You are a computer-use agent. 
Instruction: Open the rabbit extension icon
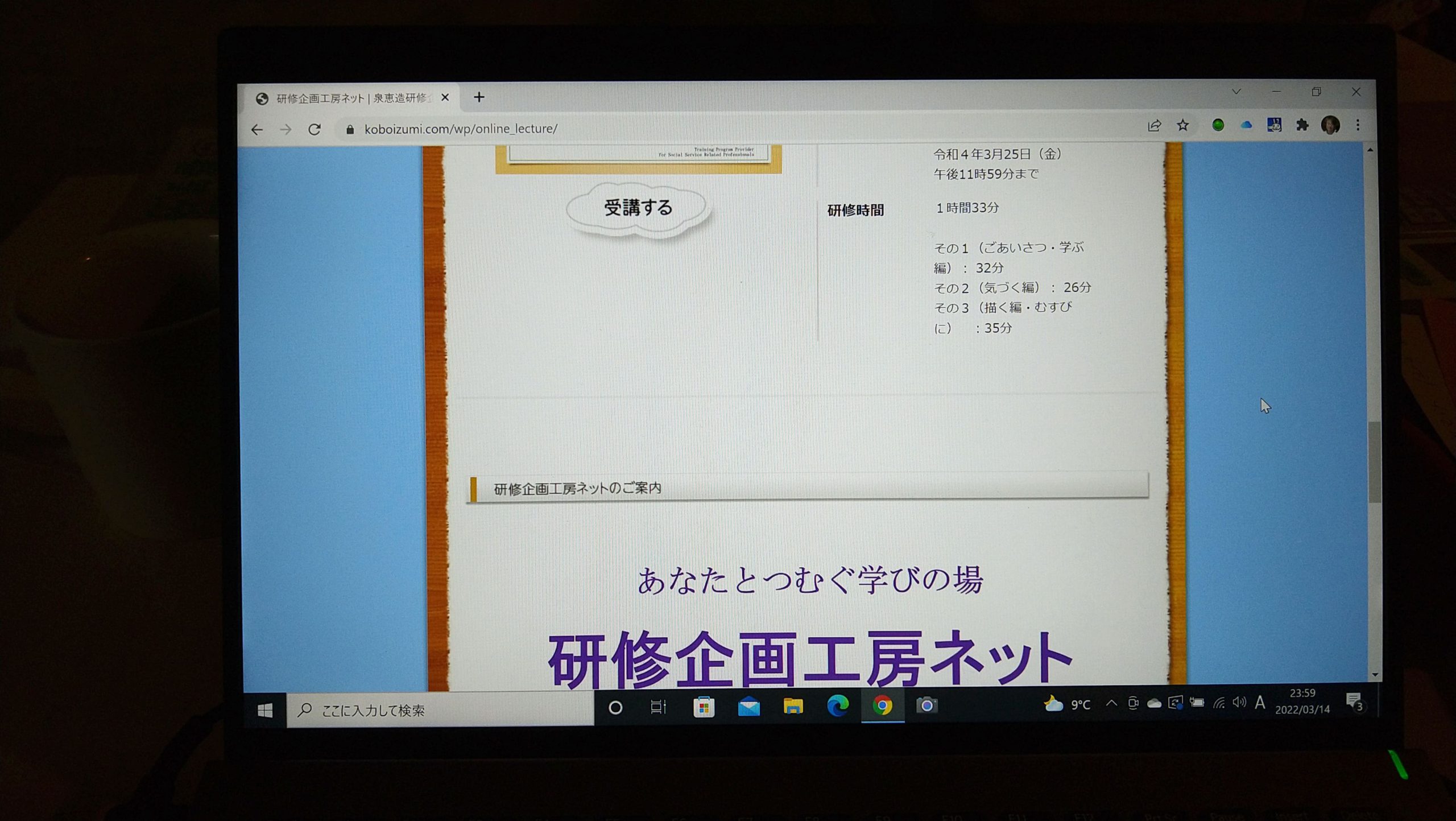(x=1274, y=125)
